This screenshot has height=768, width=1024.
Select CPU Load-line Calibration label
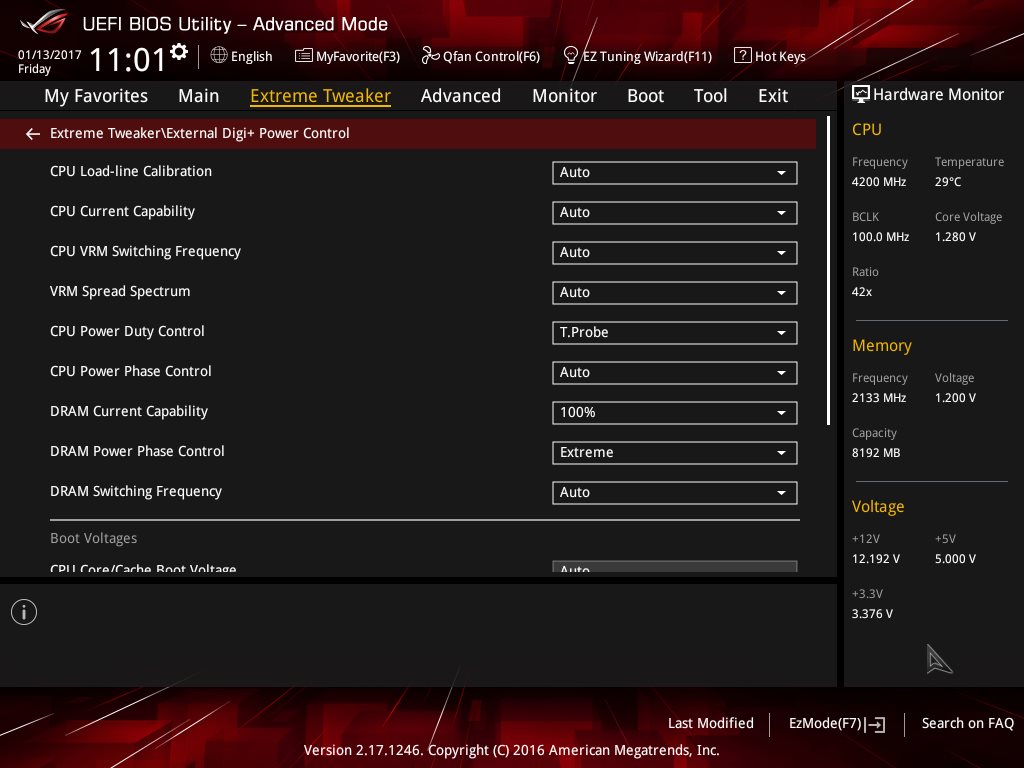tap(131, 171)
